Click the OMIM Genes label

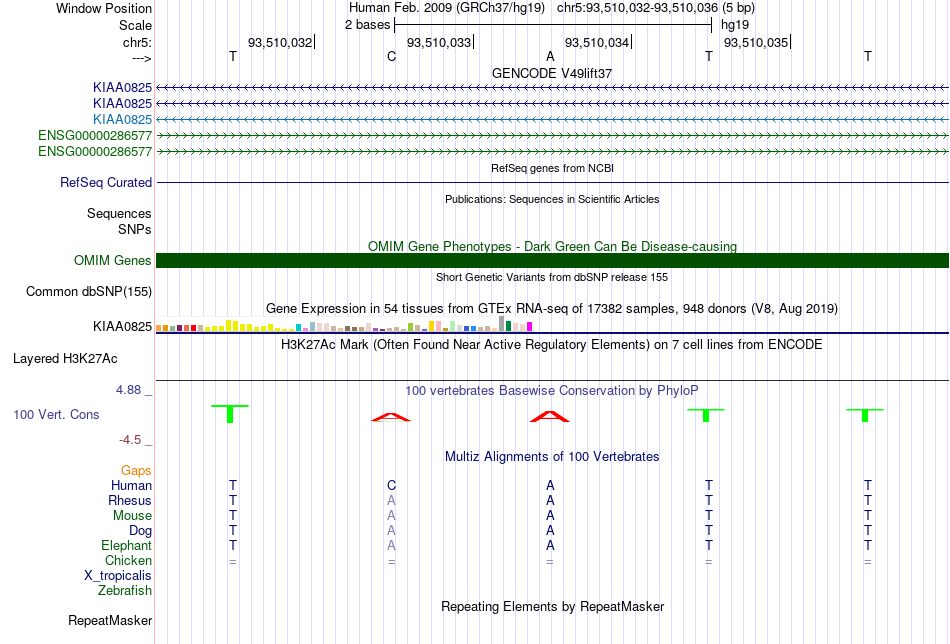[113, 261]
